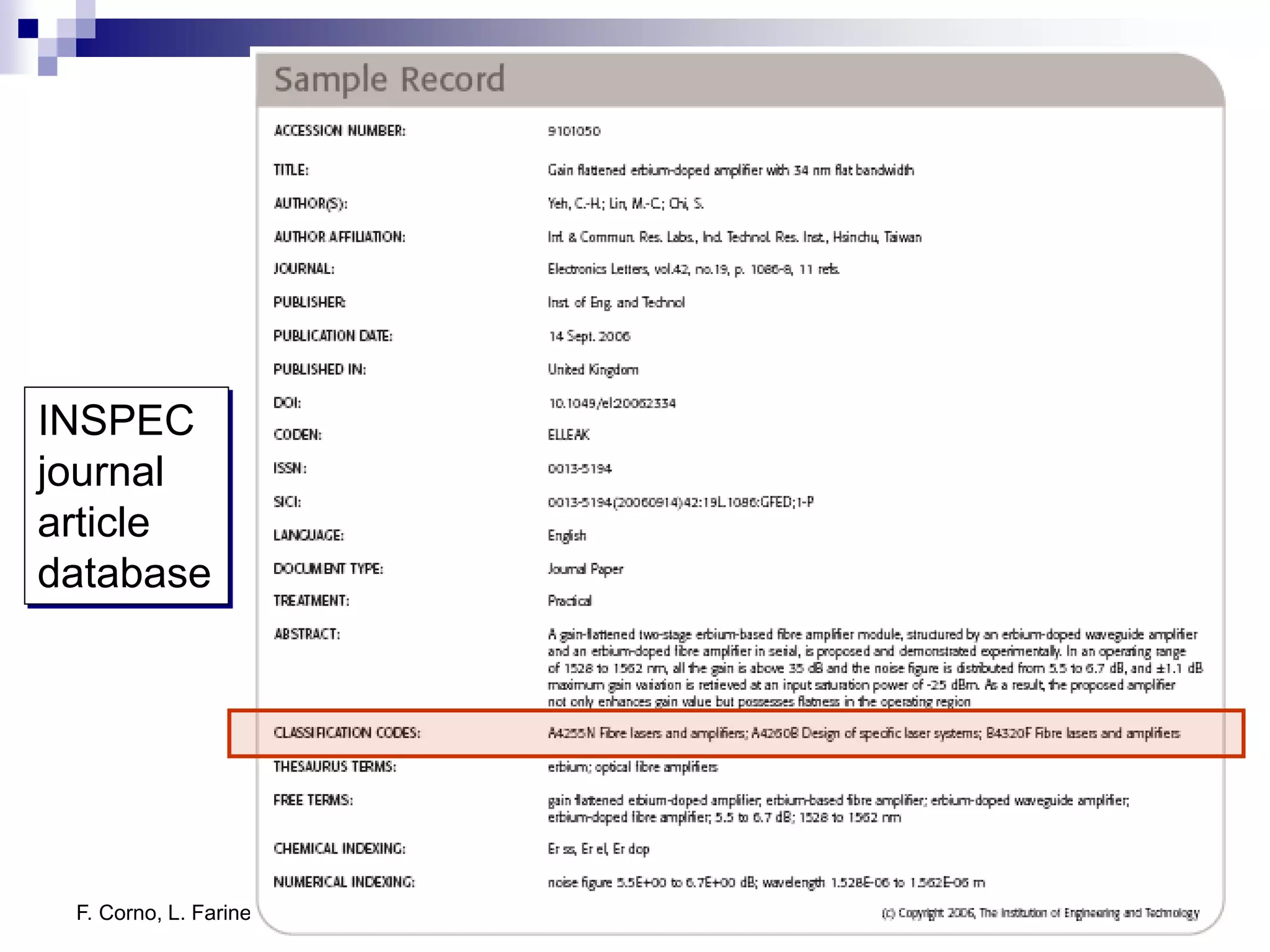Click the THESAURUS TERMS label
The image size is (1270, 952).
tap(335, 767)
